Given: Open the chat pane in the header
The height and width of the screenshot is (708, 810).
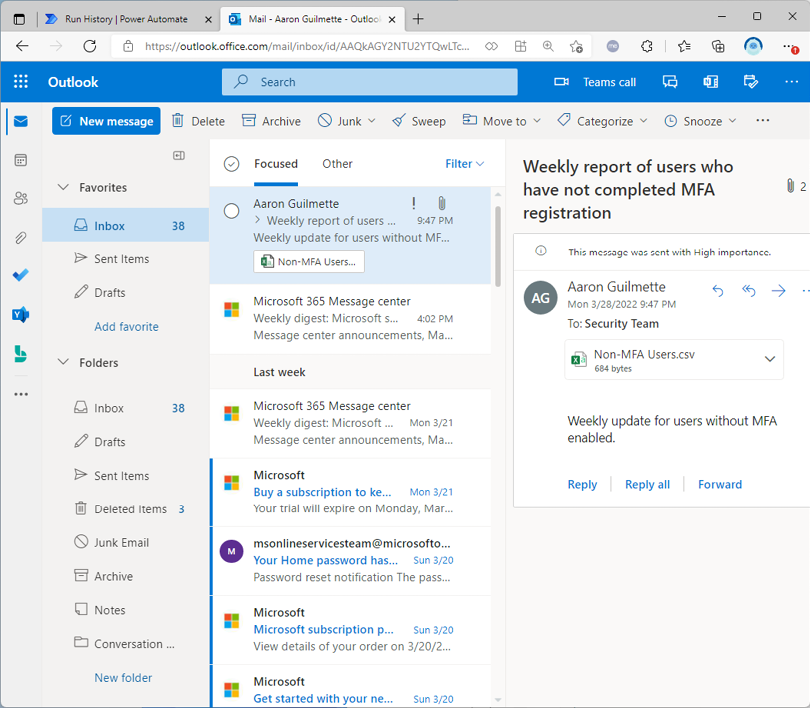Looking at the screenshot, I should [x=670, y=82].
